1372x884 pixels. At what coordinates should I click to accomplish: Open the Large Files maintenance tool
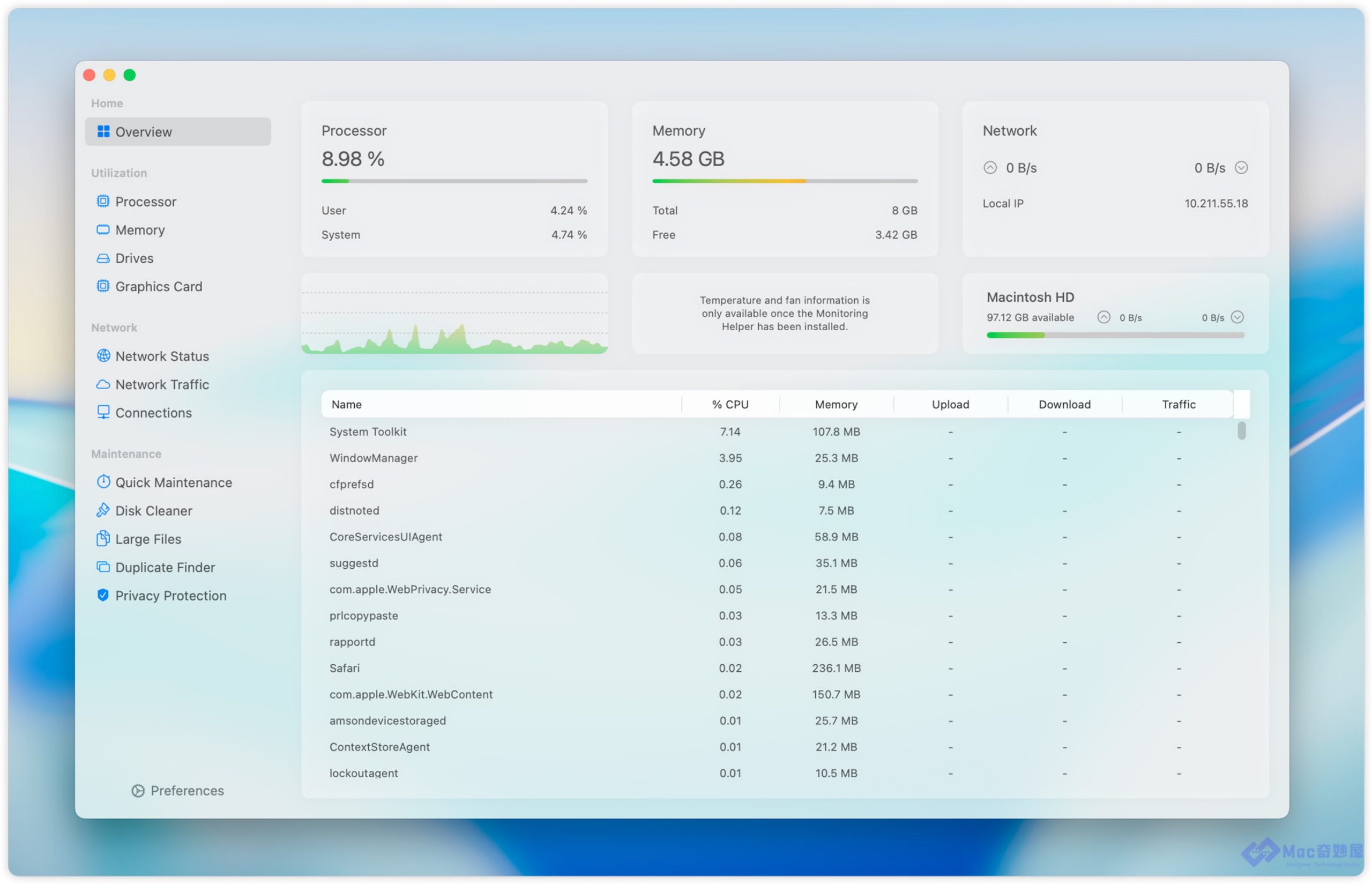tap(148, 539)
